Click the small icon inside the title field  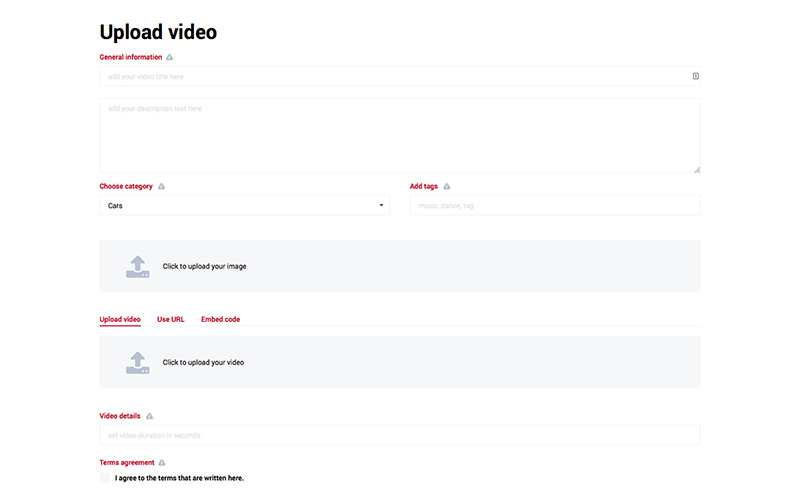click(x=695, y=76)
